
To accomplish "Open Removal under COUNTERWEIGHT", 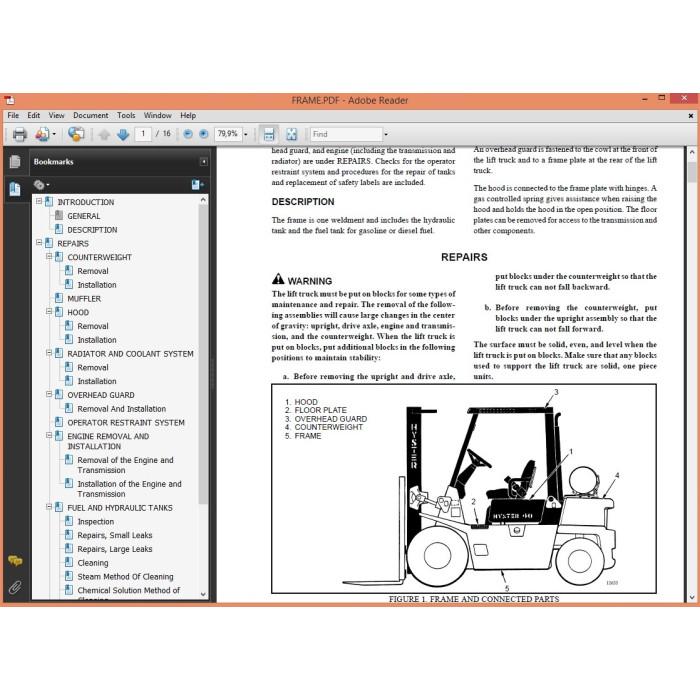I will [x=93, y=271].
